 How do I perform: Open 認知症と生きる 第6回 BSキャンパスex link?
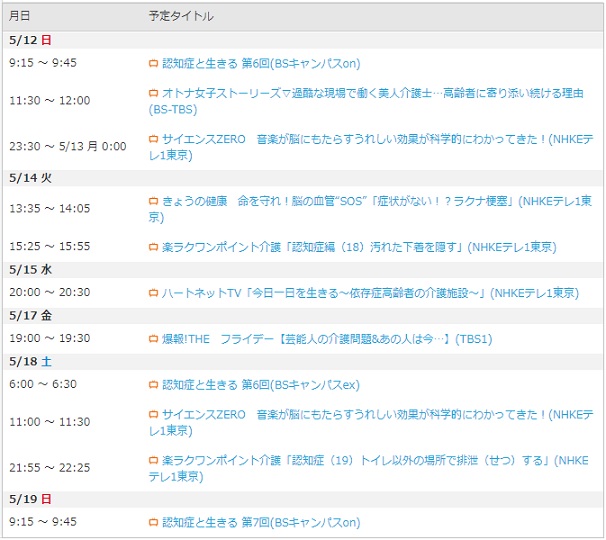[x=261, y=385]
